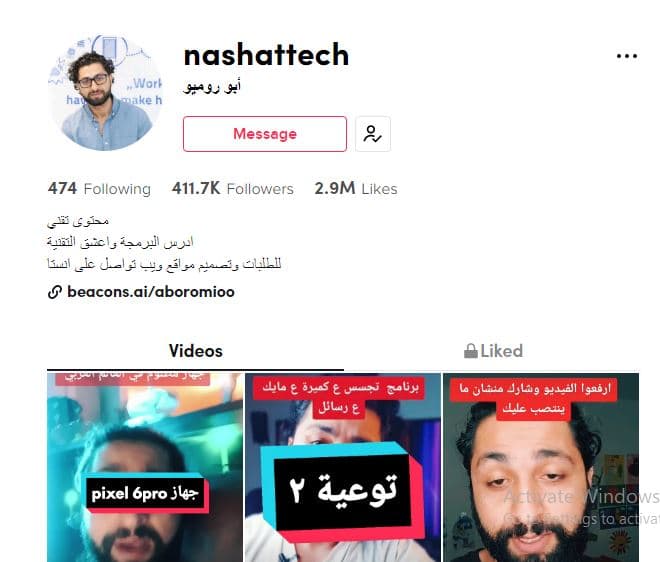The height and width of the screenshot is (562, 660).
Task: Click the following/unfollow person icon button
Action: tap(373, 134)
